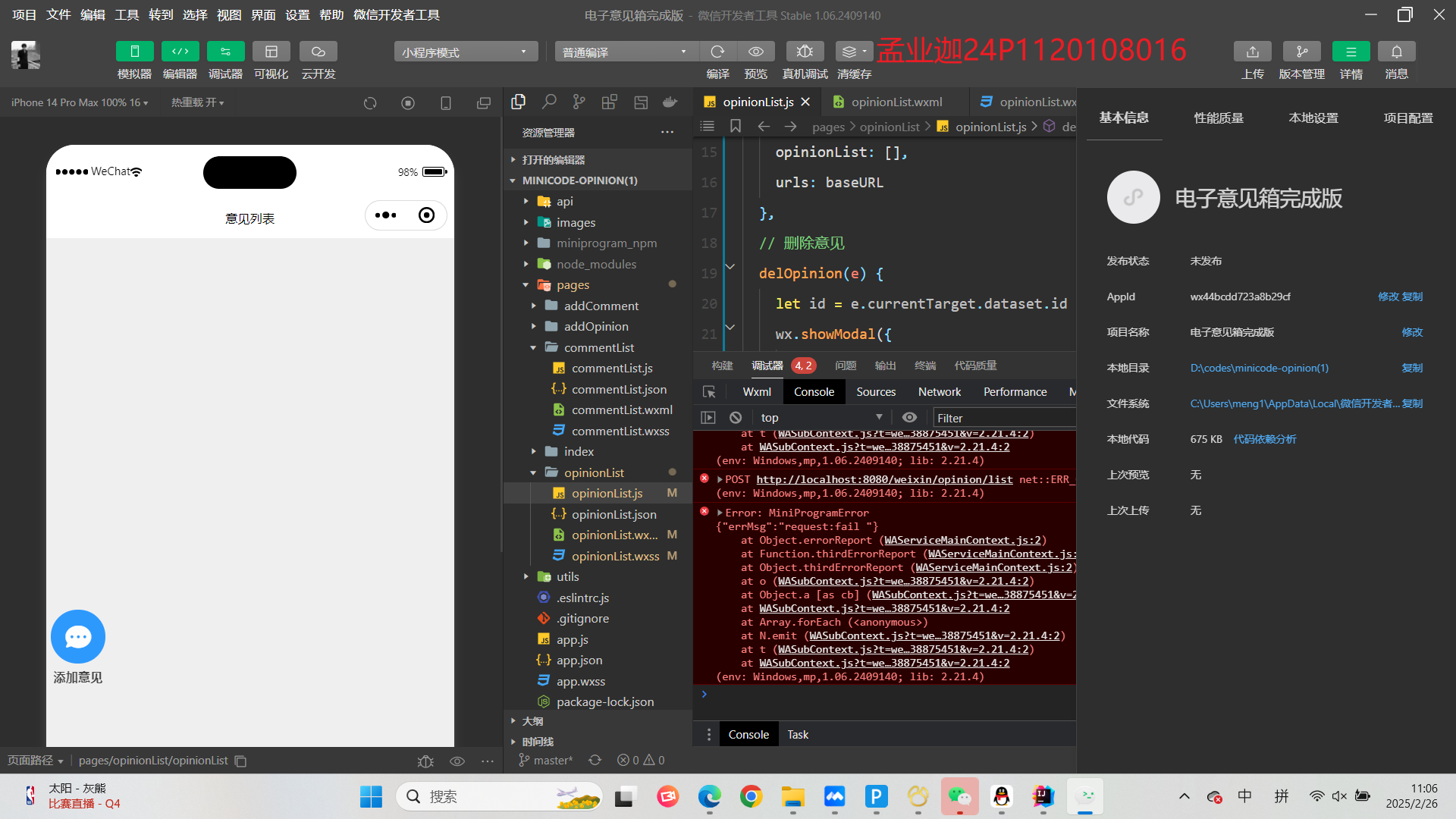Viewport: 1456px width, 819px height.
Task: Close the opinionList.js editor tab
Action: click(x=805, y=102)
